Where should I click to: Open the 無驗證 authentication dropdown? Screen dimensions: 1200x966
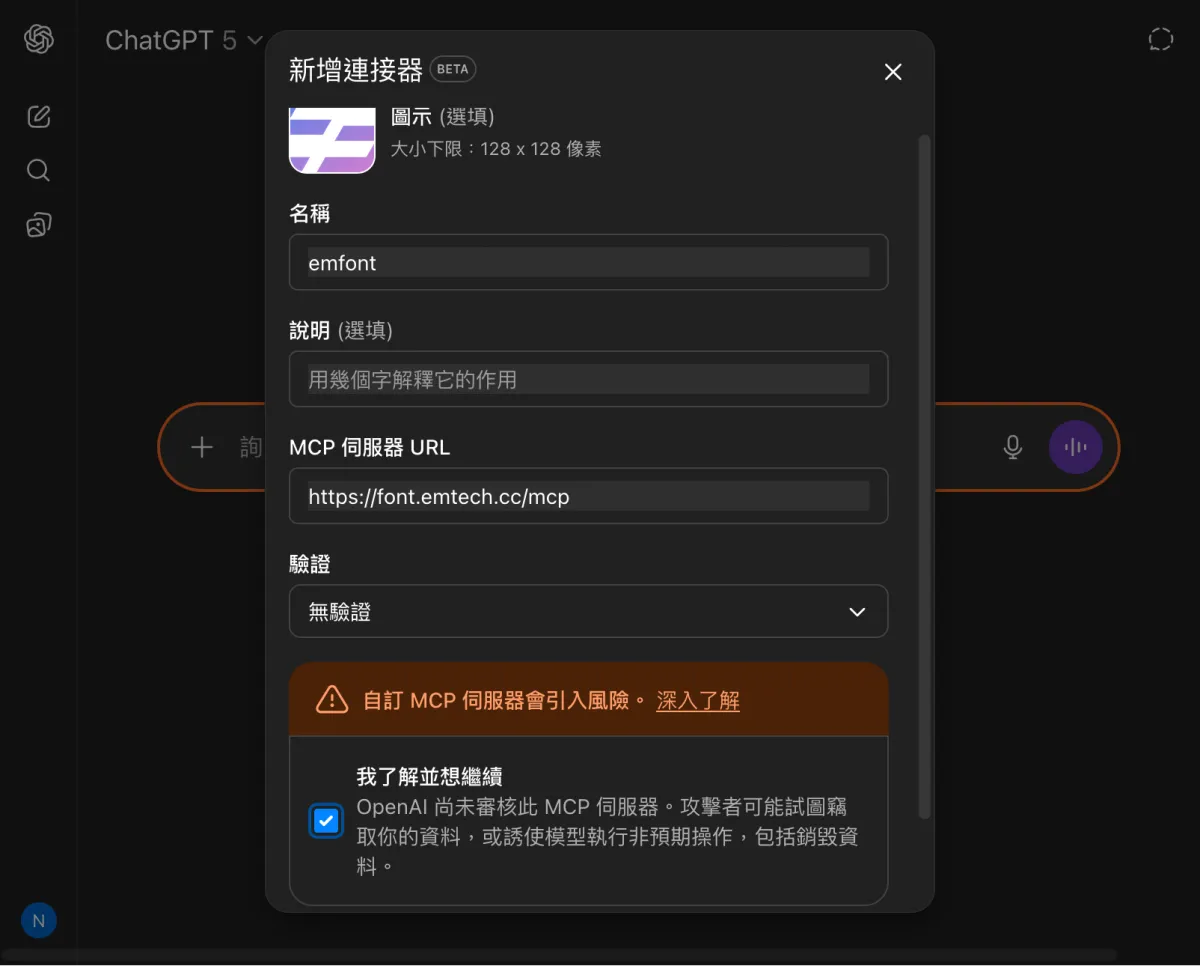(588, 611)
